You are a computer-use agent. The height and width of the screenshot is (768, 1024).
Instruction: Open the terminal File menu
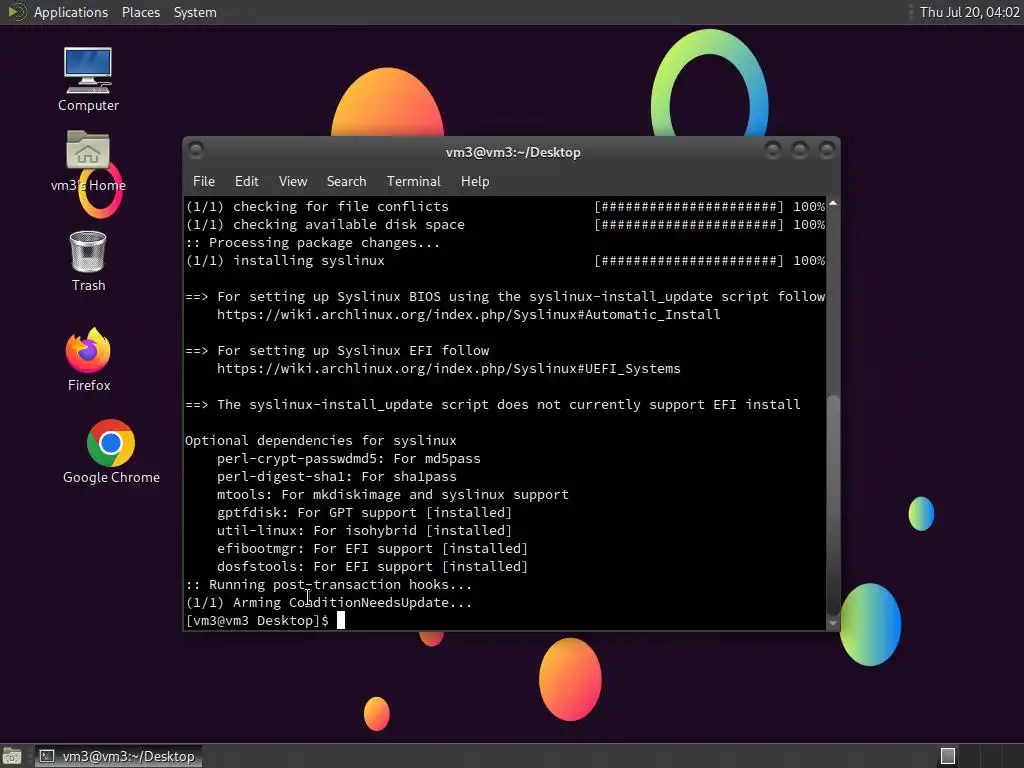point(204,182)
